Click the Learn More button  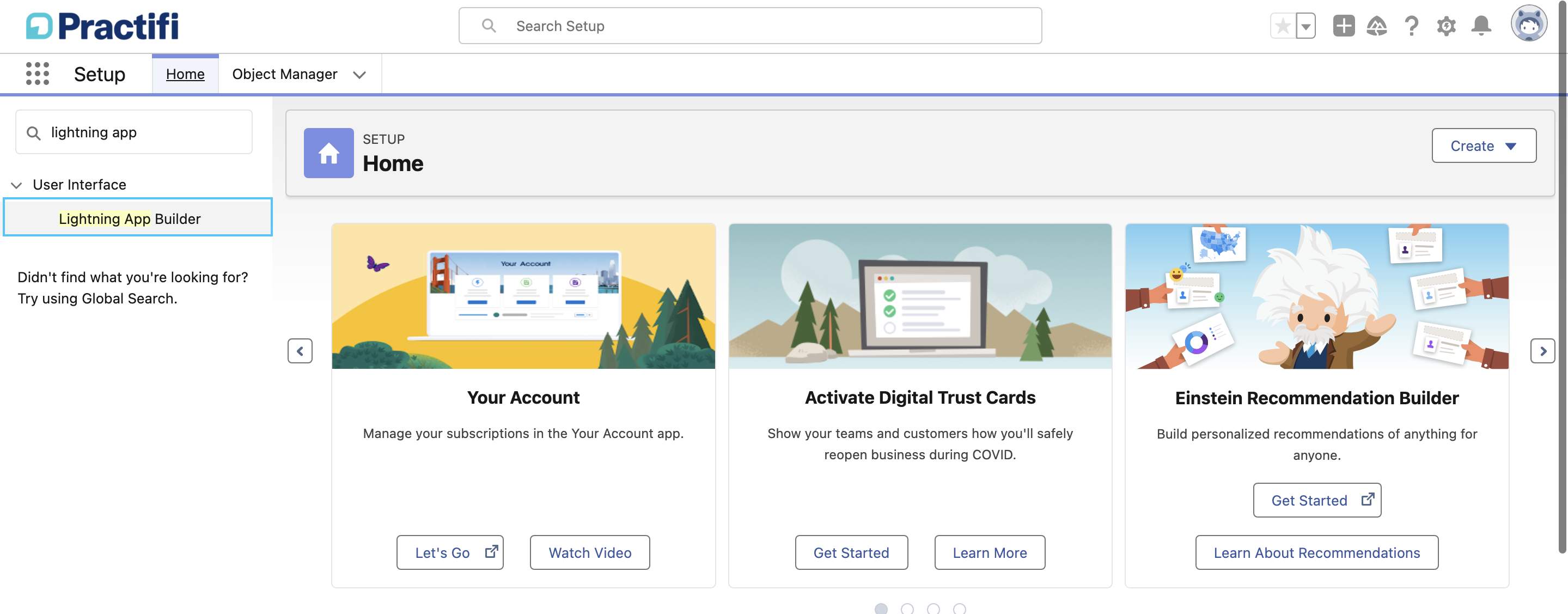pyautogui.click(x=989, y=552)
